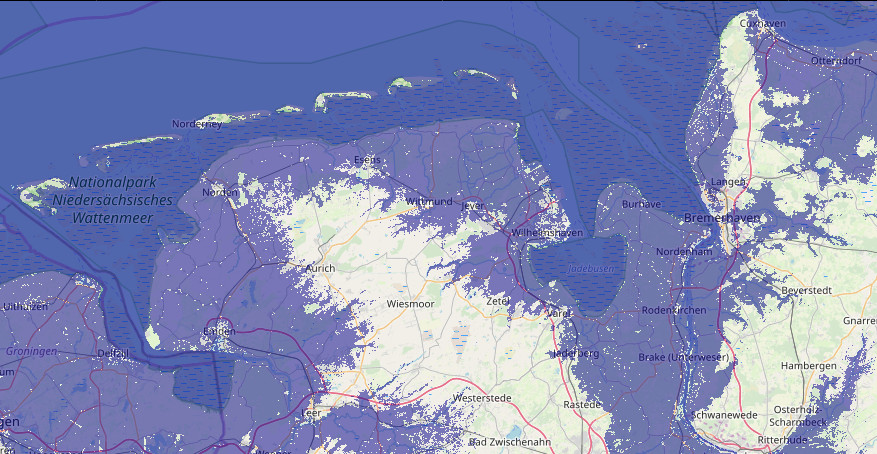Image resolution: width=877 pixels, height=454 pixels.
Task: Select the Hambergen label
Action: (x=808, y=366)
